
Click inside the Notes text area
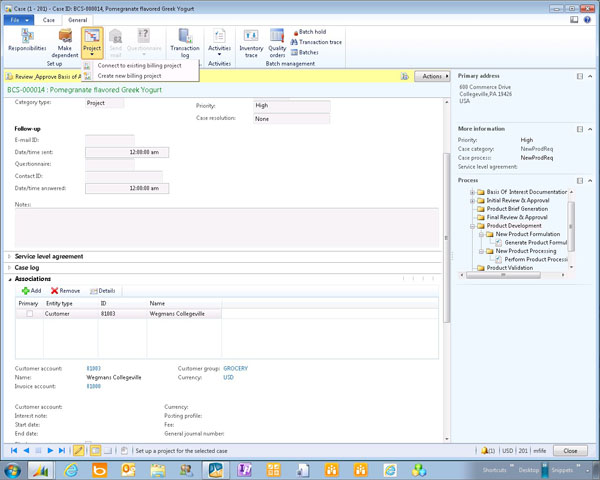point(226,225)
